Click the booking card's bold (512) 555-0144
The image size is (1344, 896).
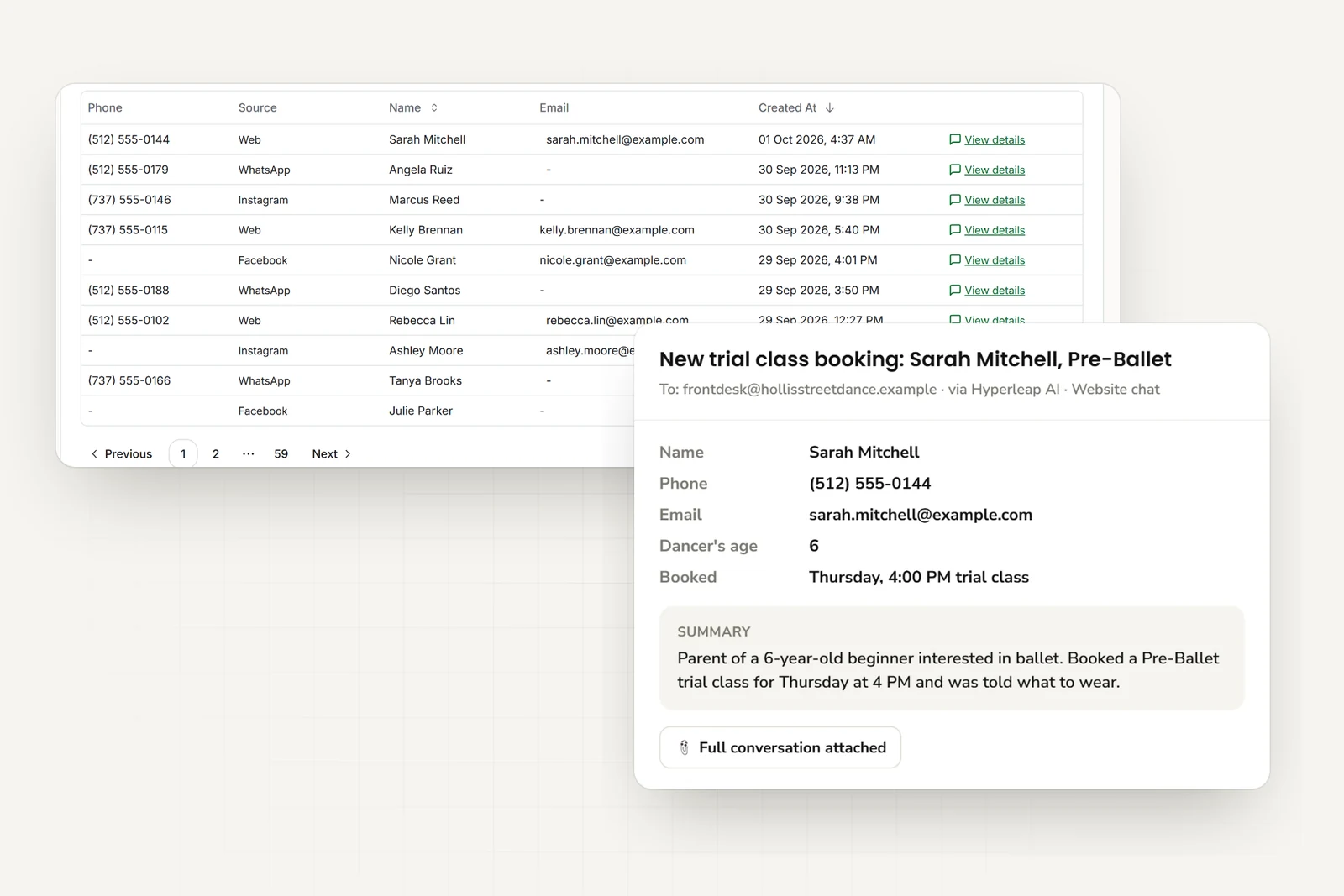click(x=869, y=484)
